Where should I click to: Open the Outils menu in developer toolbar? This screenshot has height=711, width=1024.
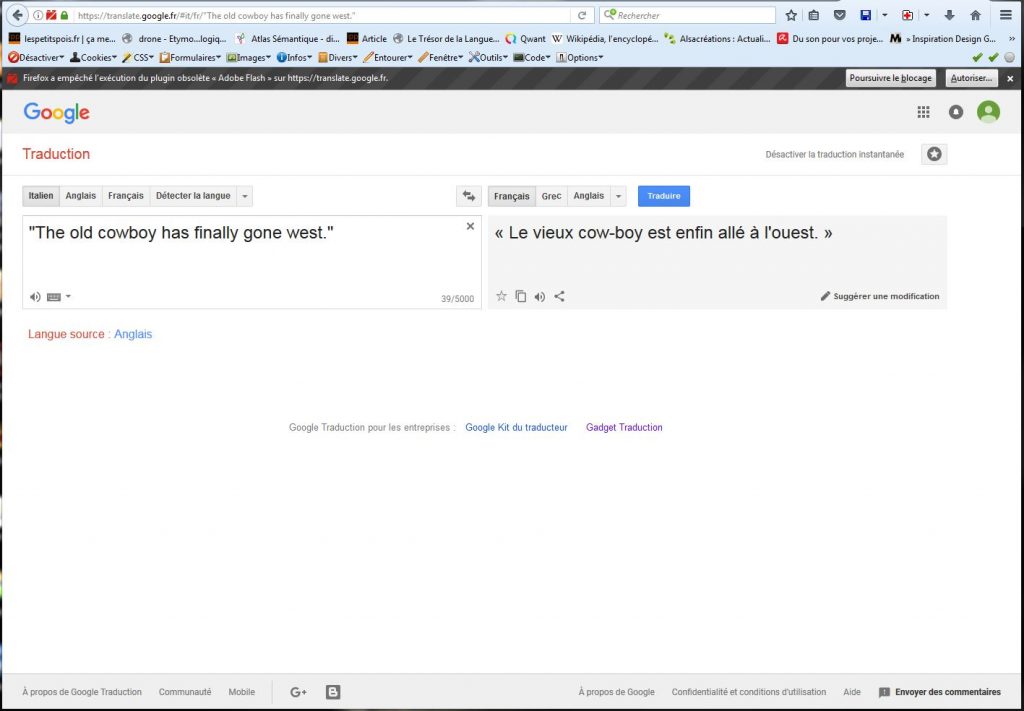point(488,57)
